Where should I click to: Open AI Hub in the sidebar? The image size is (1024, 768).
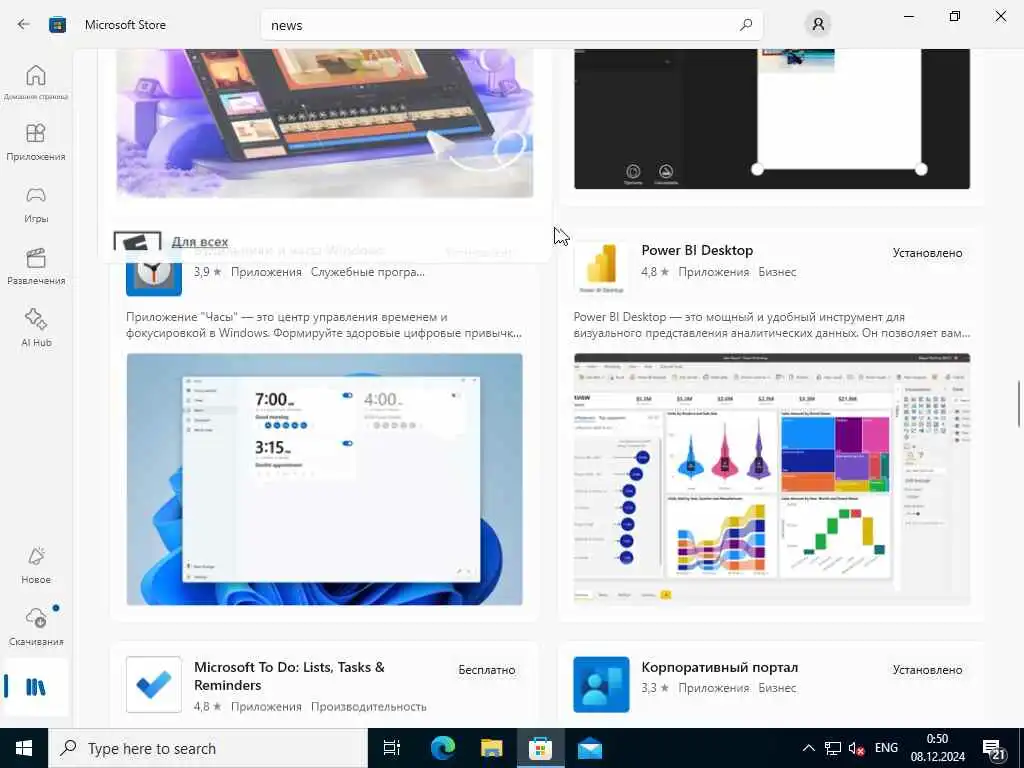coord(36,328)
